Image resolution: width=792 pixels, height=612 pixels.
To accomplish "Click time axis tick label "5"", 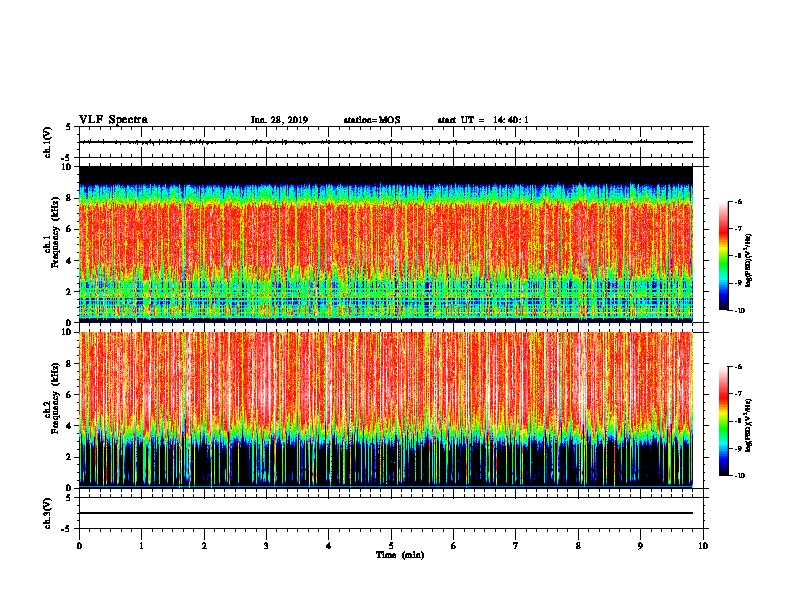I will pos(391,546).
